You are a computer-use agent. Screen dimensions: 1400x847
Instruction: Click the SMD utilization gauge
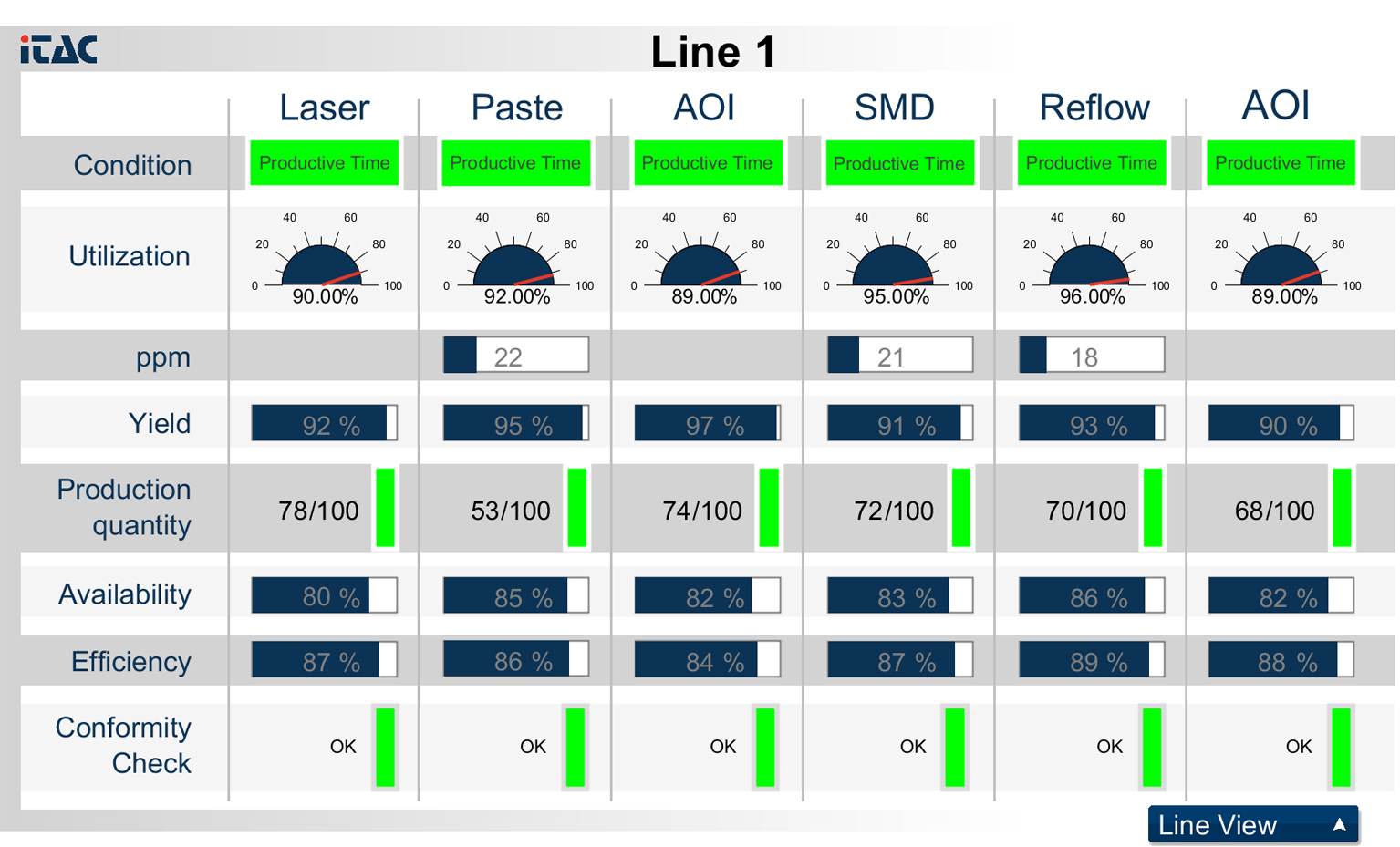click(x=894, y=263)
